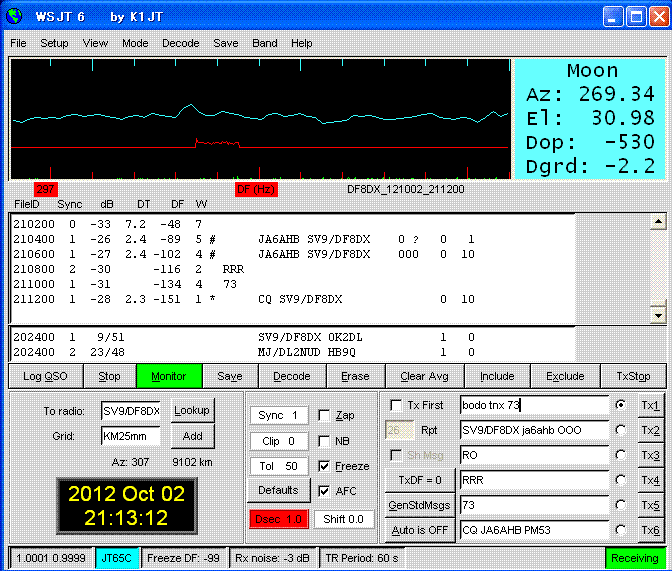The width and height of the screenshot is (672, 571).
Task: Open the Setup menu
Action: point(54,44)
